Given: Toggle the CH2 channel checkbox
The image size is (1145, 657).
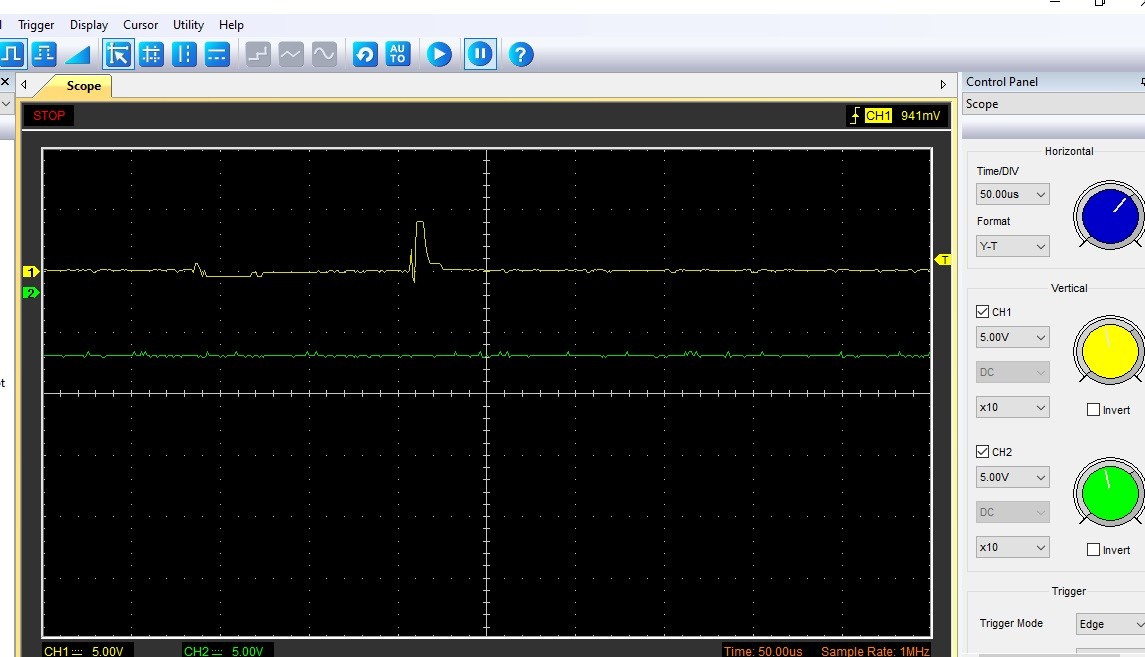Looking at the screenshot, I should [x=982, y=452].
